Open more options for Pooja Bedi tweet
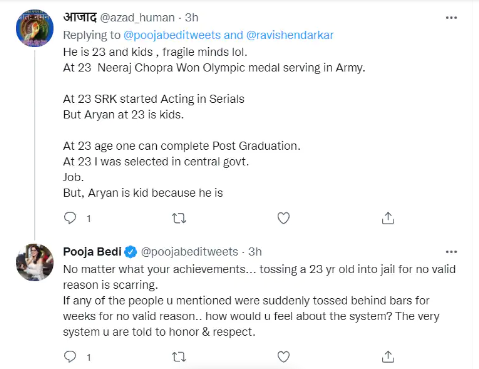The height and width of the screenshot is (369, 479). pos(451,252)
